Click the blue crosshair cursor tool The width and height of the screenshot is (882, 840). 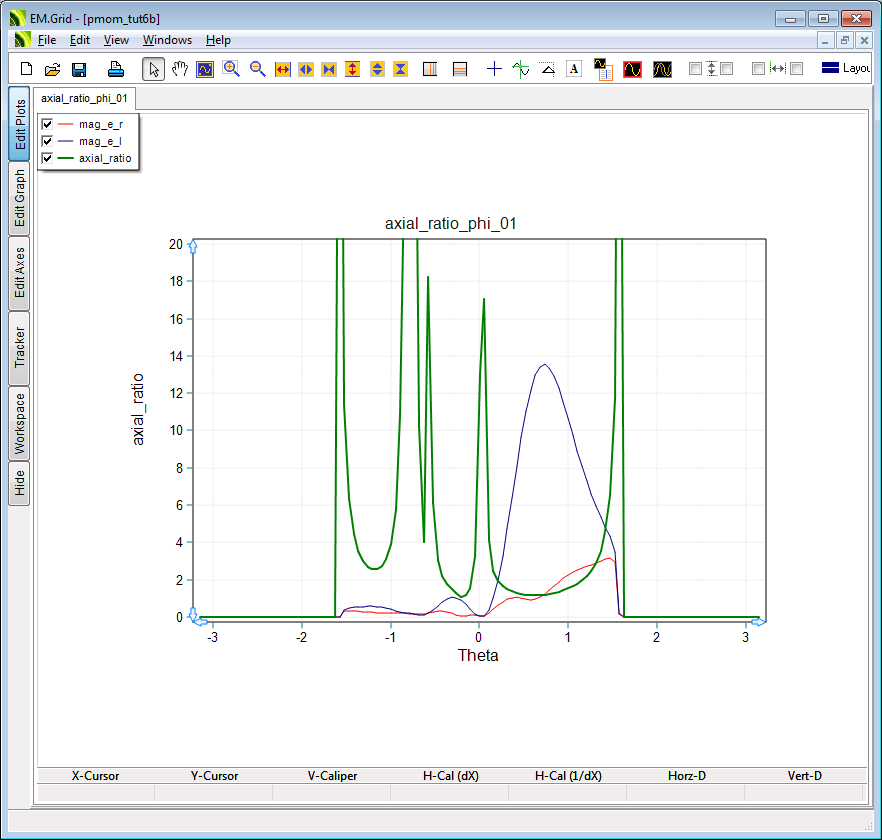494,69
